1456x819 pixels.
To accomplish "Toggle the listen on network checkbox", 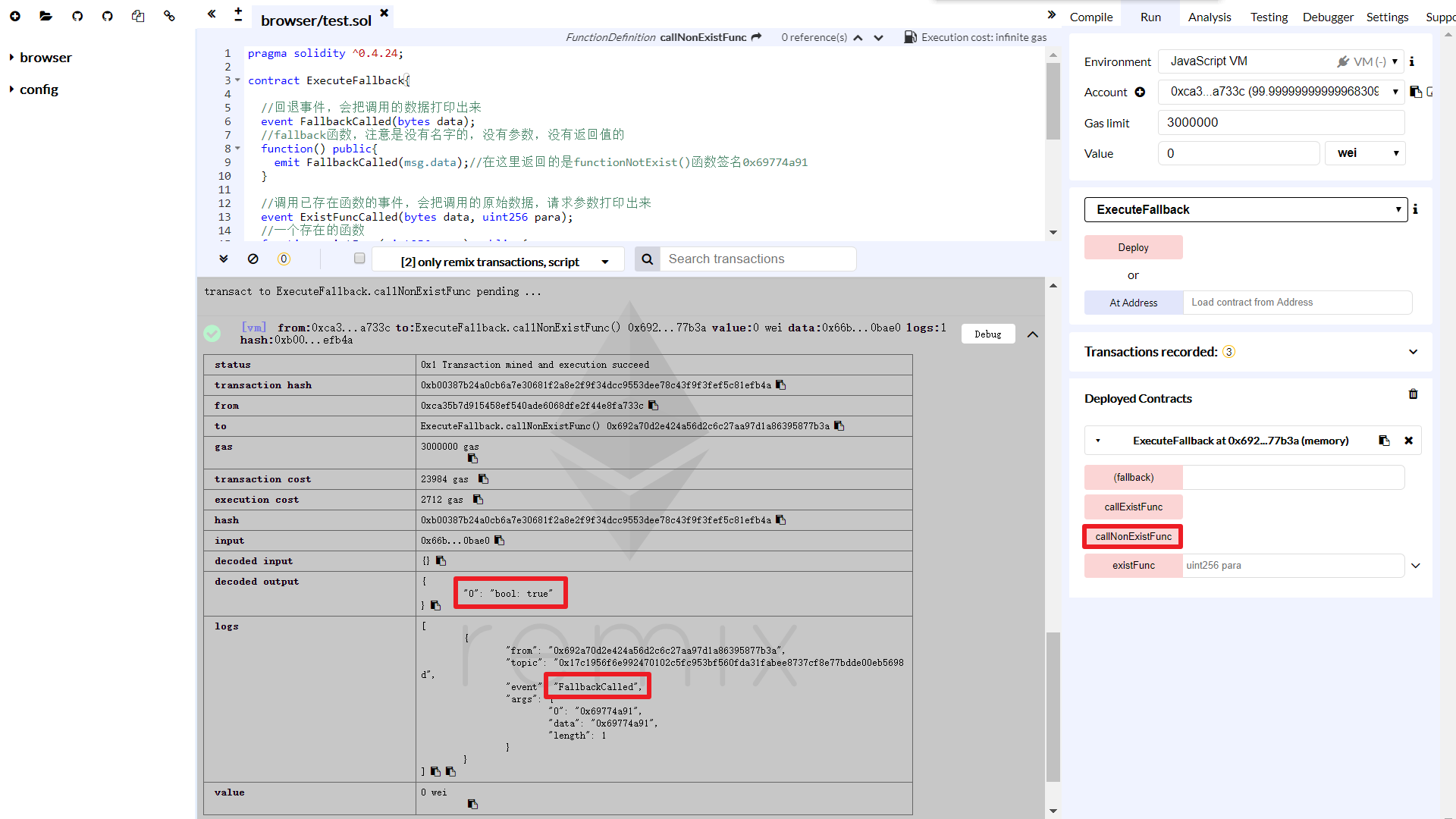I will 359,259.
